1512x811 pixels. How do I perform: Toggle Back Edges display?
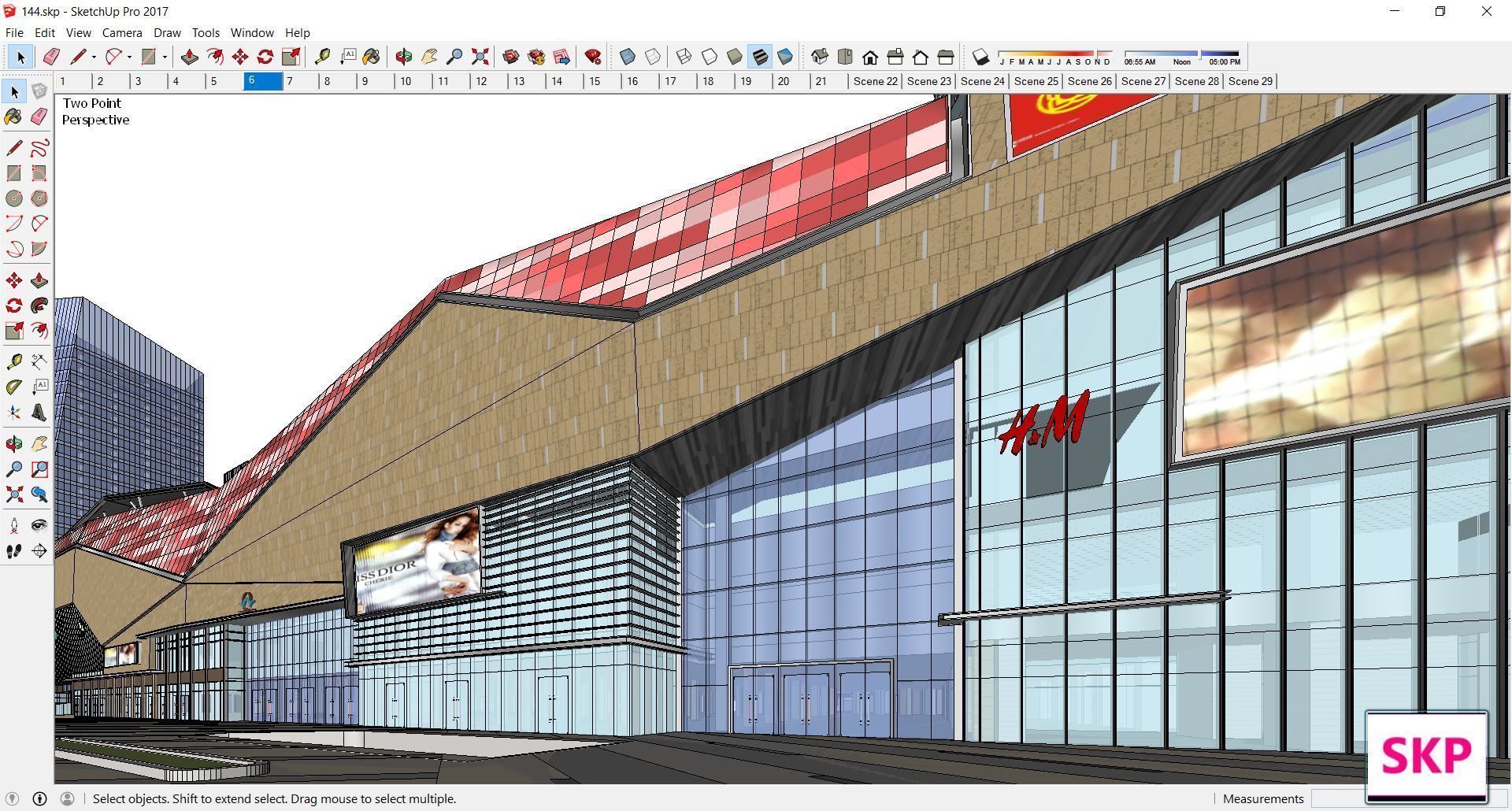[x=653, y=57]
